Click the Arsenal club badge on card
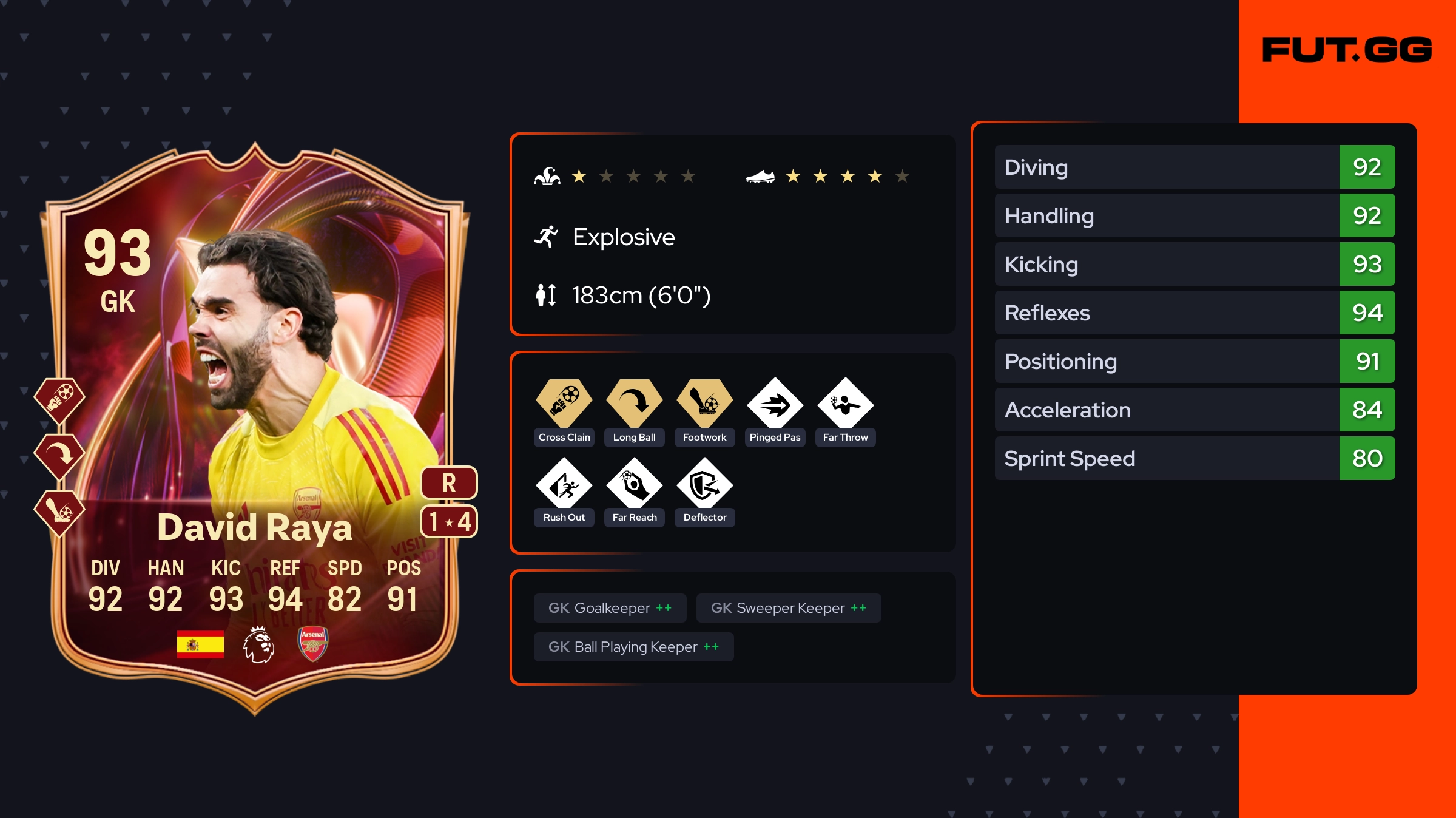 point(313,644)
